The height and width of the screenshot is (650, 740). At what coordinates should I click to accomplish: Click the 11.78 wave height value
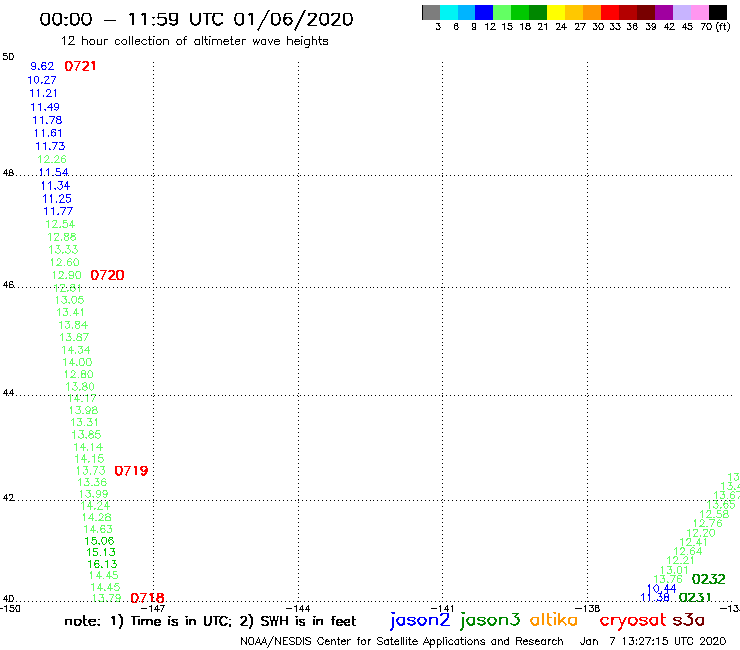(47, 120)
